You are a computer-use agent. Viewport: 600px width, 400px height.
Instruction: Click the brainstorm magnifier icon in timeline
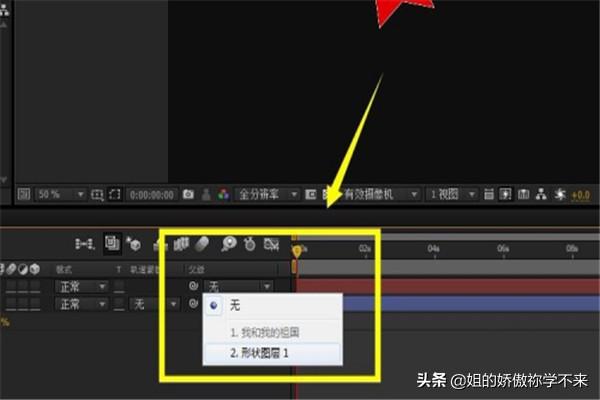(x=227, y=243)
